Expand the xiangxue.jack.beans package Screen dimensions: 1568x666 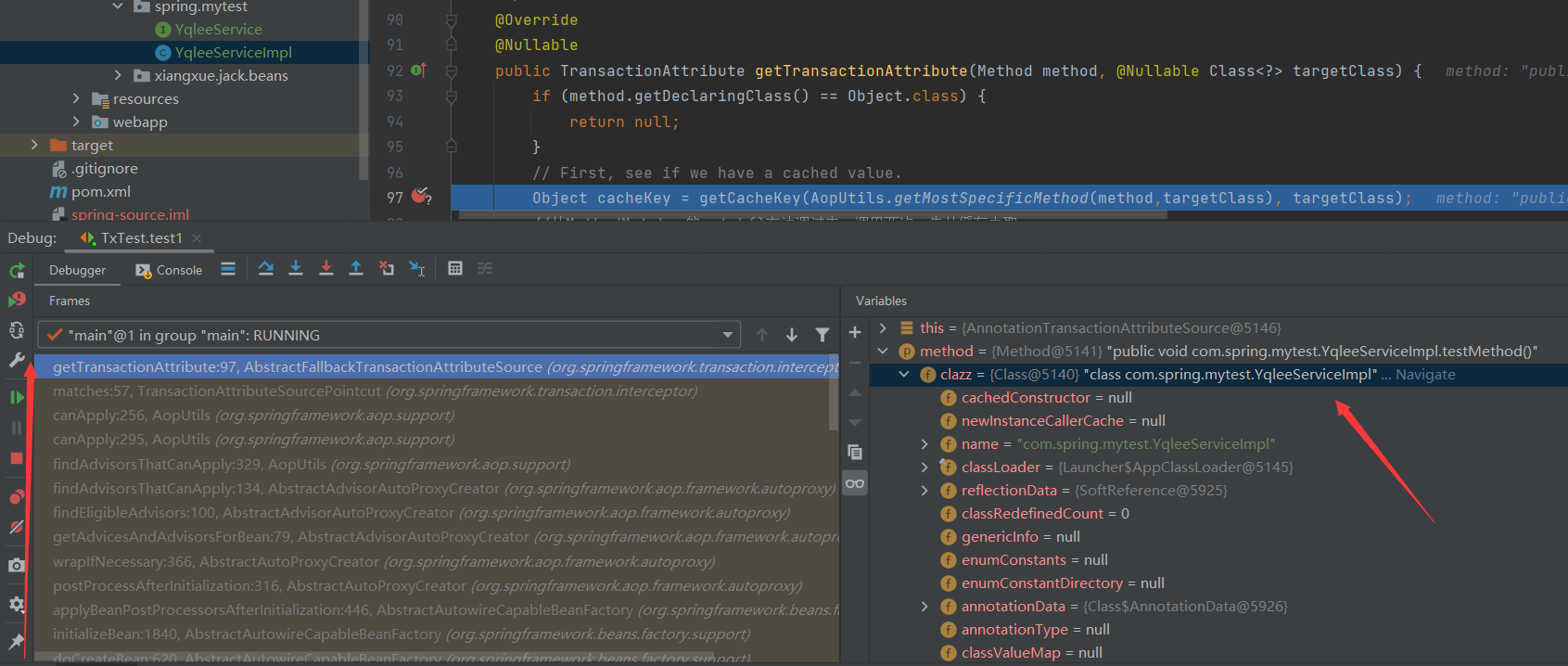tap(118, 75)
